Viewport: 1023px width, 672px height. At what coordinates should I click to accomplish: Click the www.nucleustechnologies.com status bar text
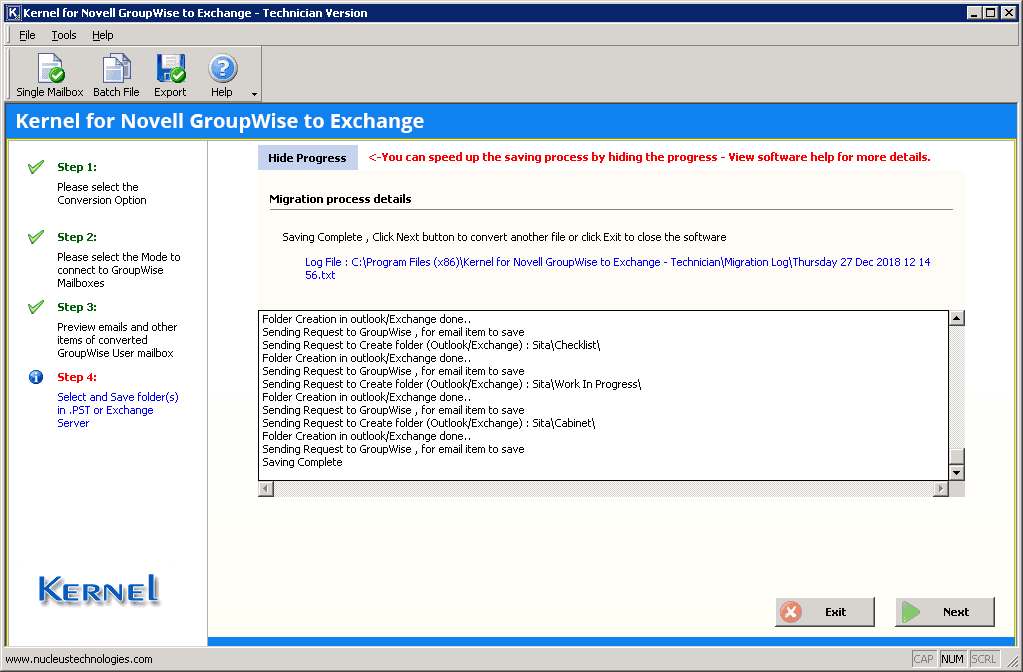point(79,659)
